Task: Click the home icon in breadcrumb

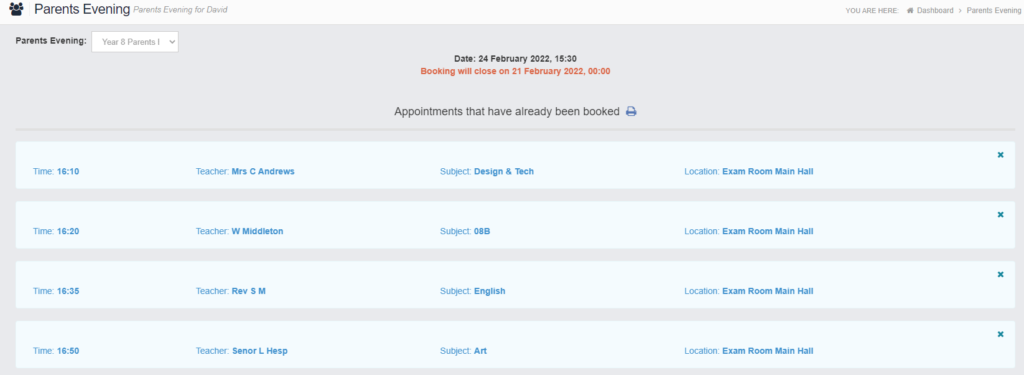Action: click(910, 10)
